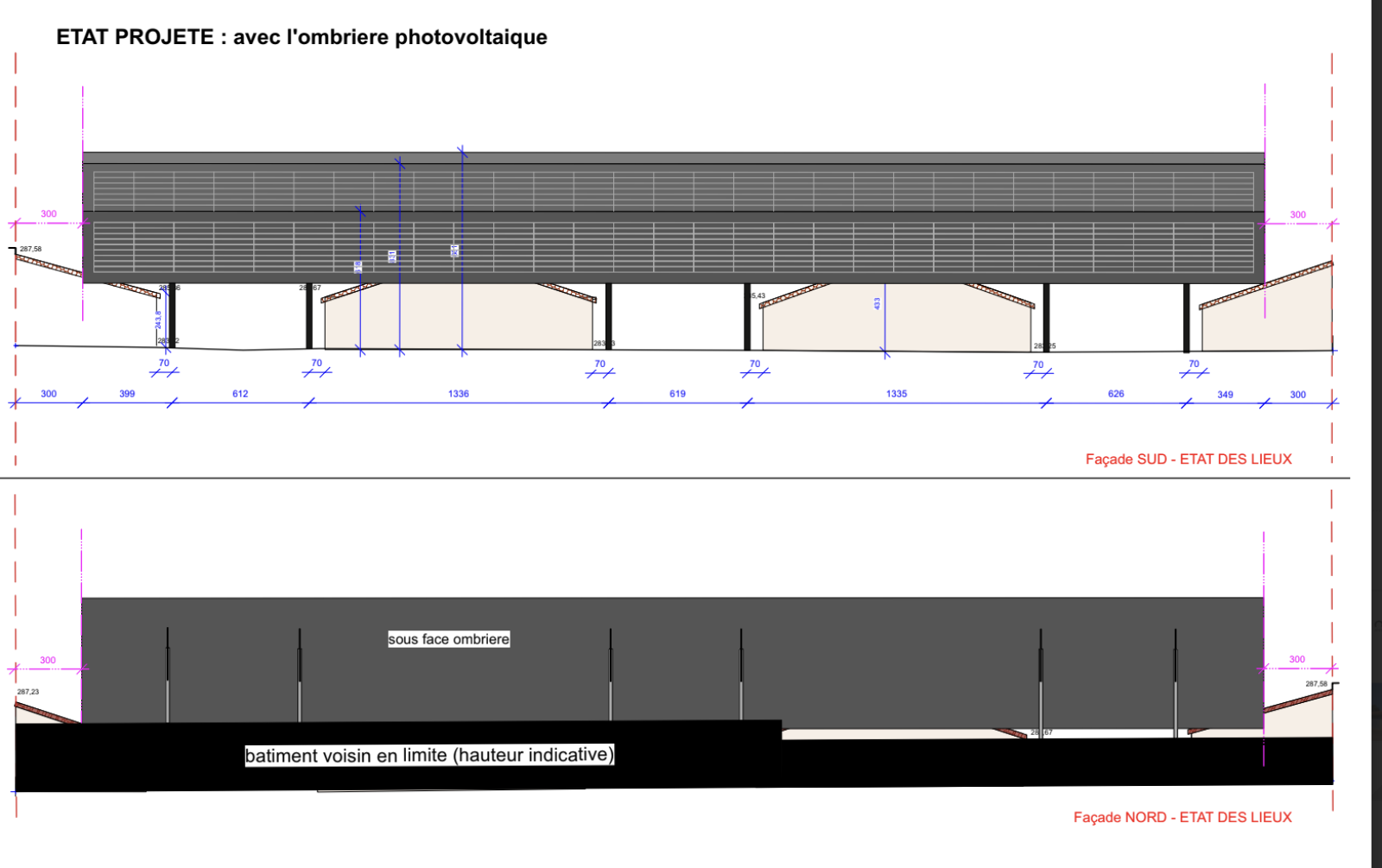Click the 'sous face ombriere' annotation
Image resolution: width=1382 pixels, height=868 pixels.
point(448,639)
